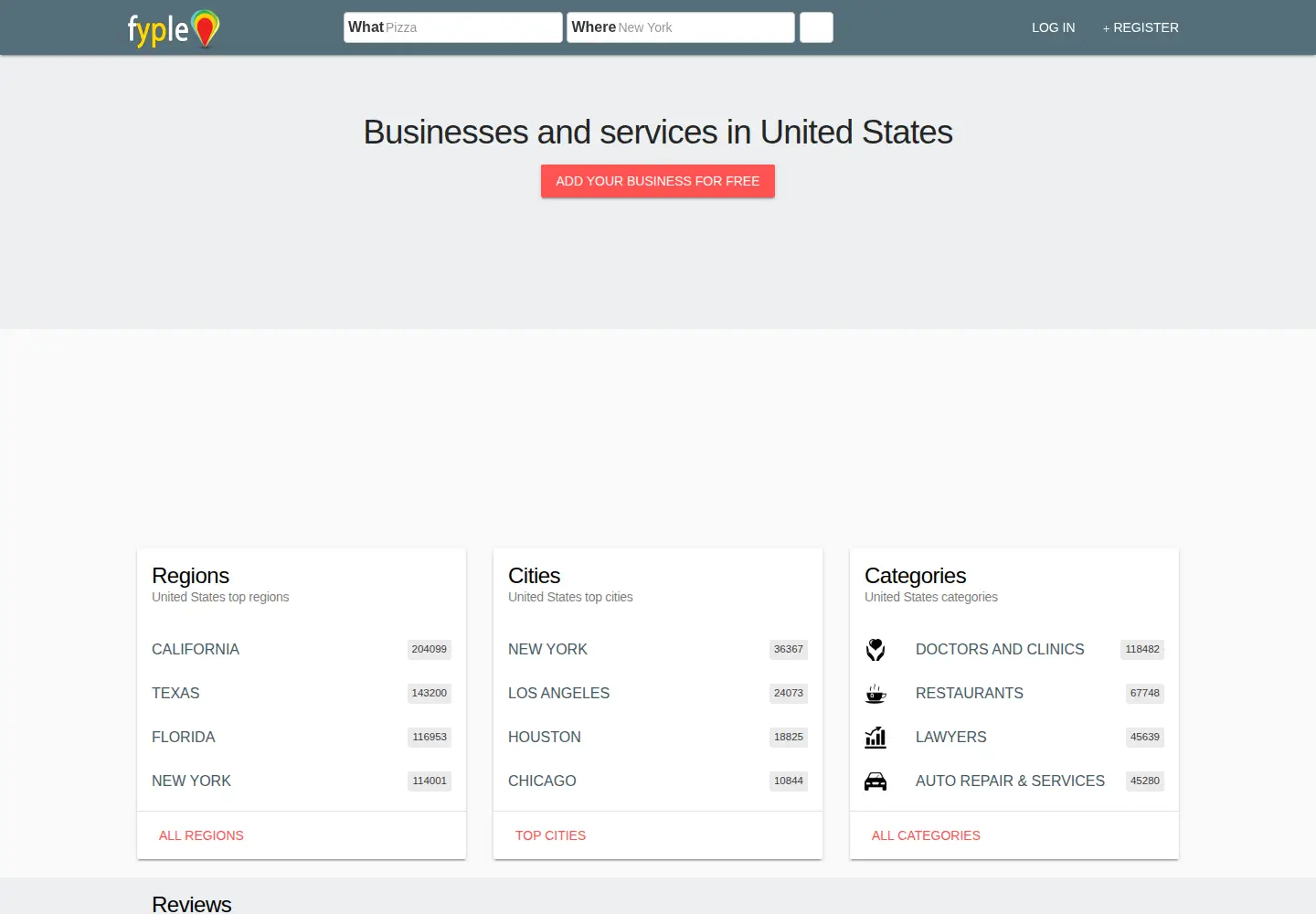
Task: Open Auto Repair & Services category
Action: pos(1010,781)
